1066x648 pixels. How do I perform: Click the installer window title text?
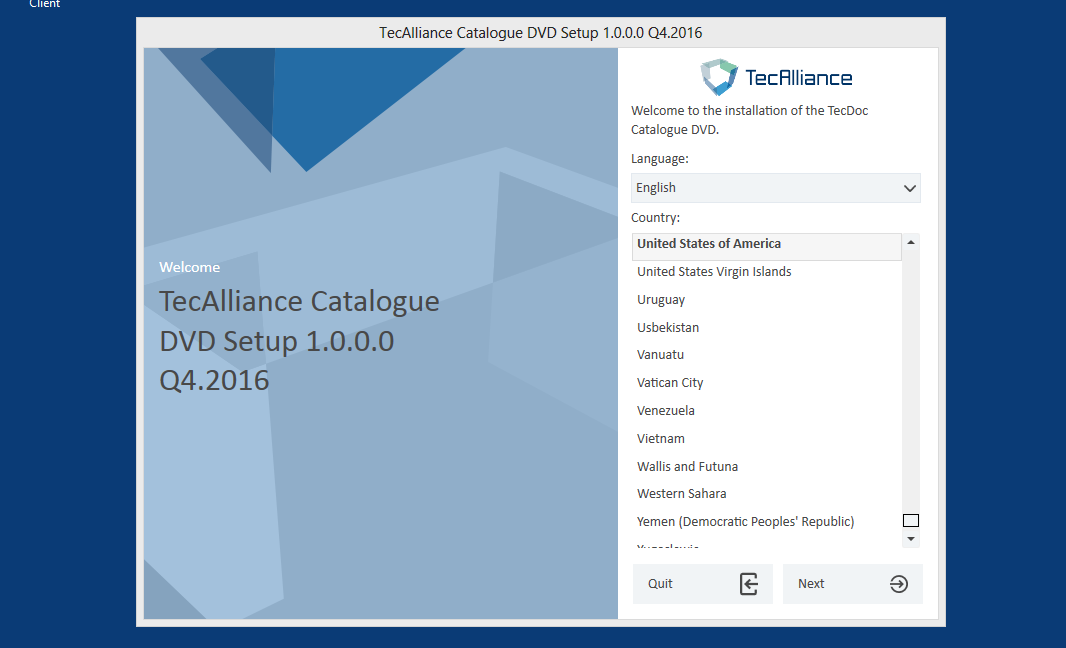[x=540, y=33]
